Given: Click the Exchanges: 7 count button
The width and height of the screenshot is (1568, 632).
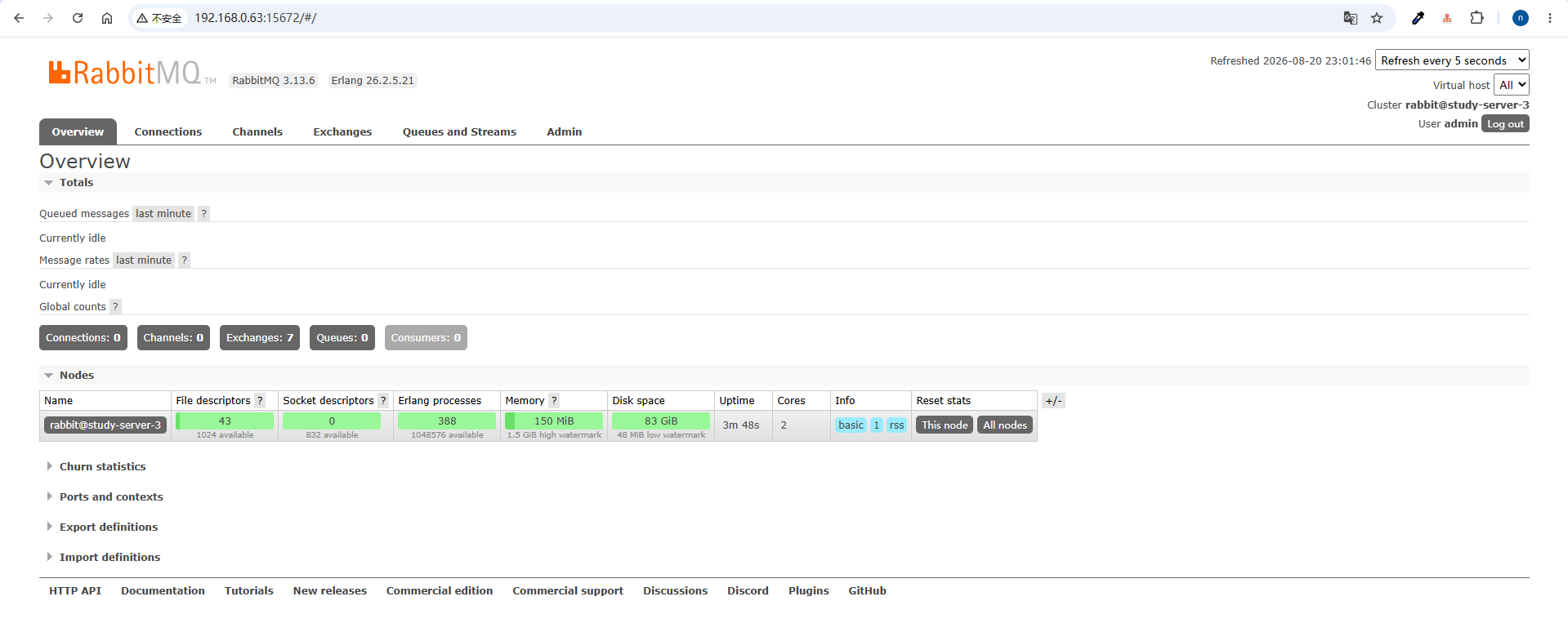Looking at the screenshot, I should click(x=260, y=338).
